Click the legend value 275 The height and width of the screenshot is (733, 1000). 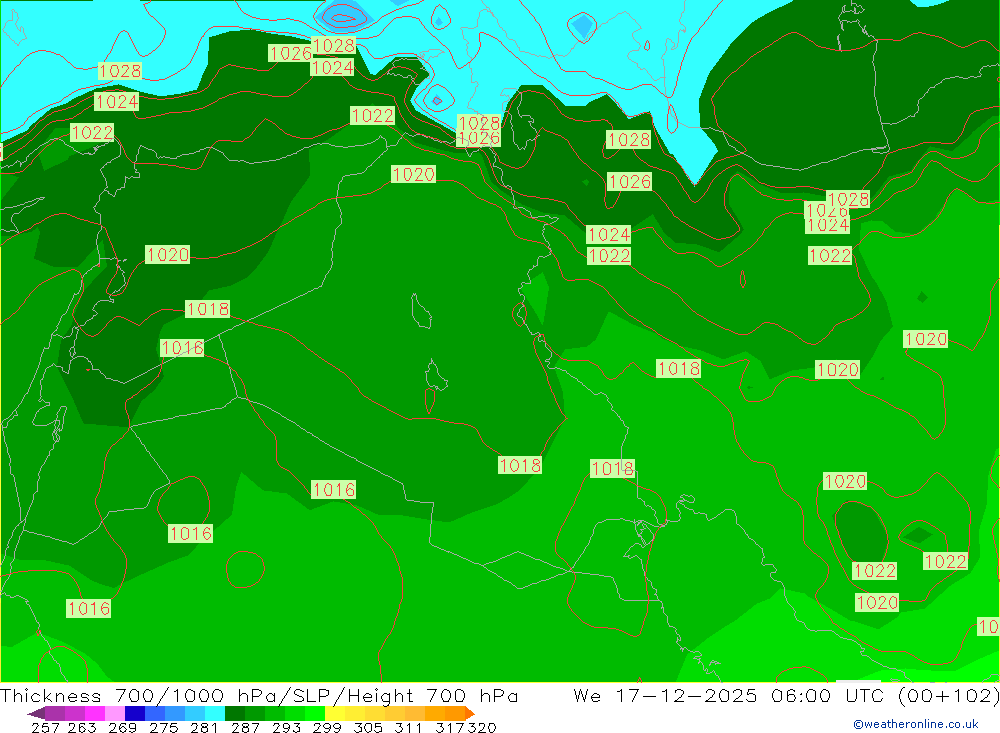[163, 727]
